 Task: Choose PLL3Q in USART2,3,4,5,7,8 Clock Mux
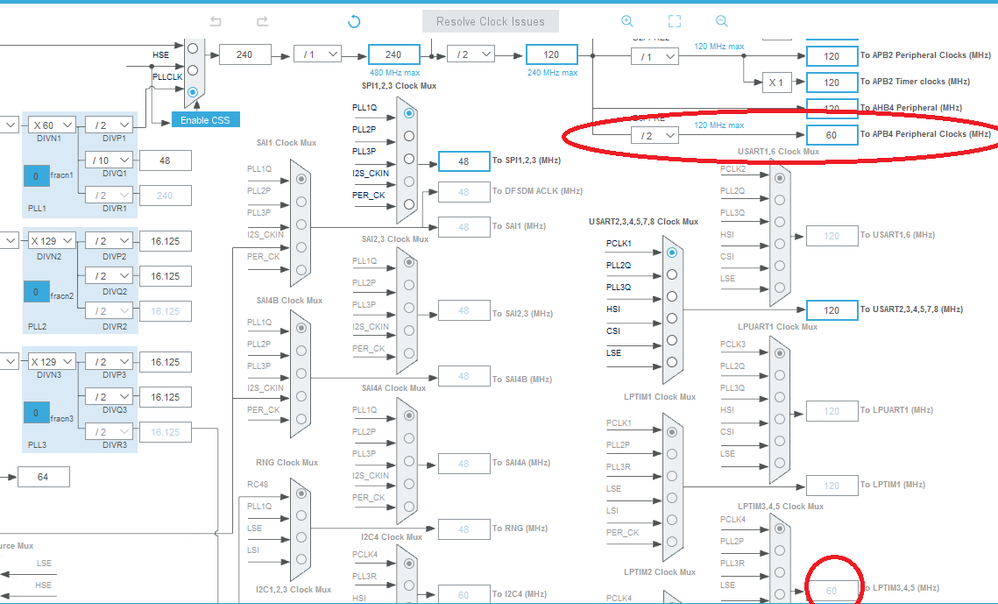672,297
